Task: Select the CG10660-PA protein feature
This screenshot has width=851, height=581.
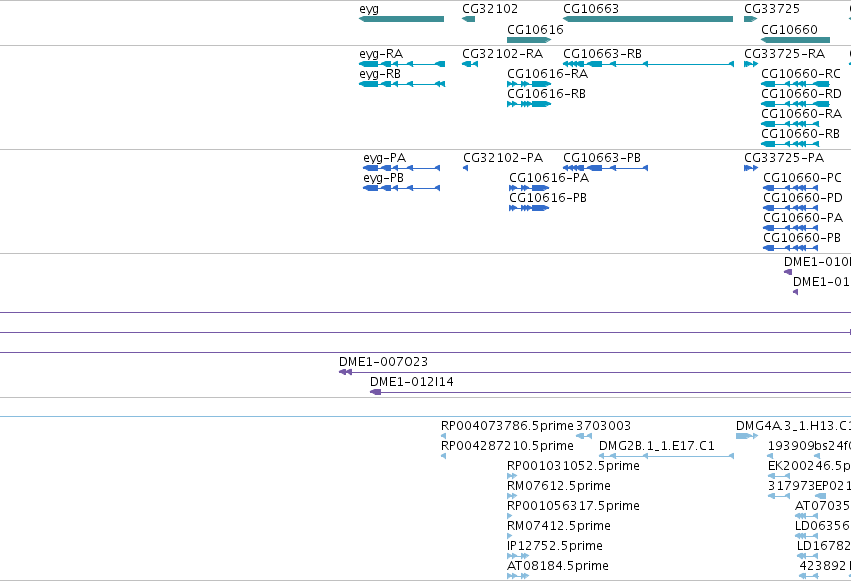Action: point(791,228)
